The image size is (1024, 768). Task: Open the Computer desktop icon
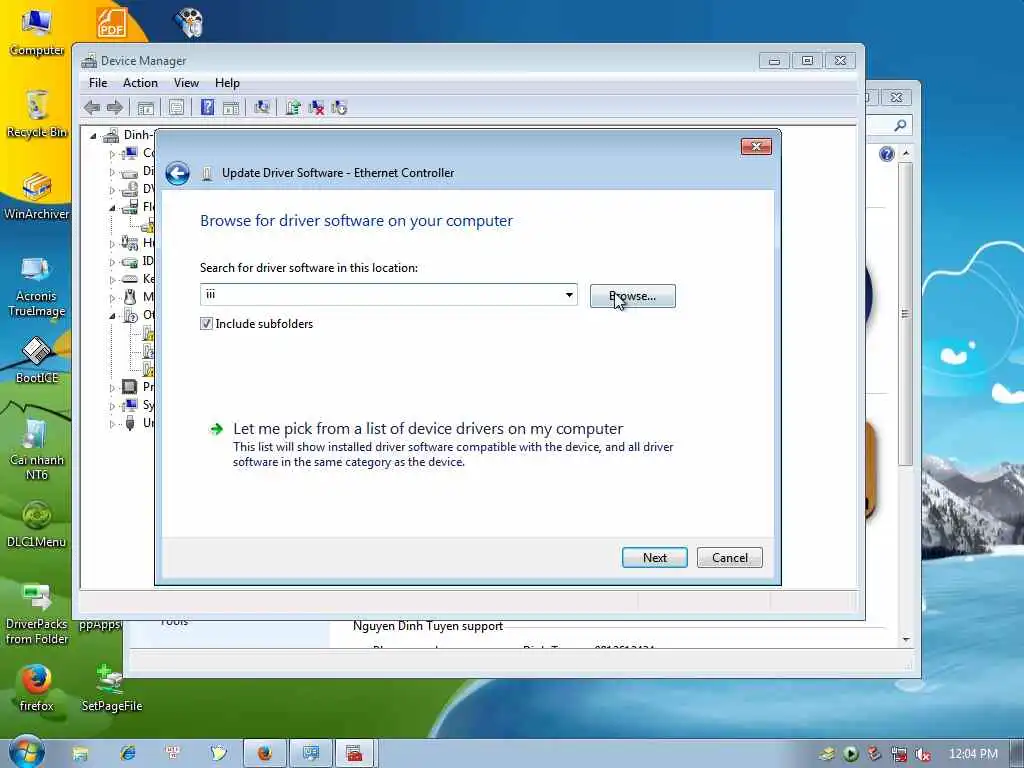tap(37, 31)
